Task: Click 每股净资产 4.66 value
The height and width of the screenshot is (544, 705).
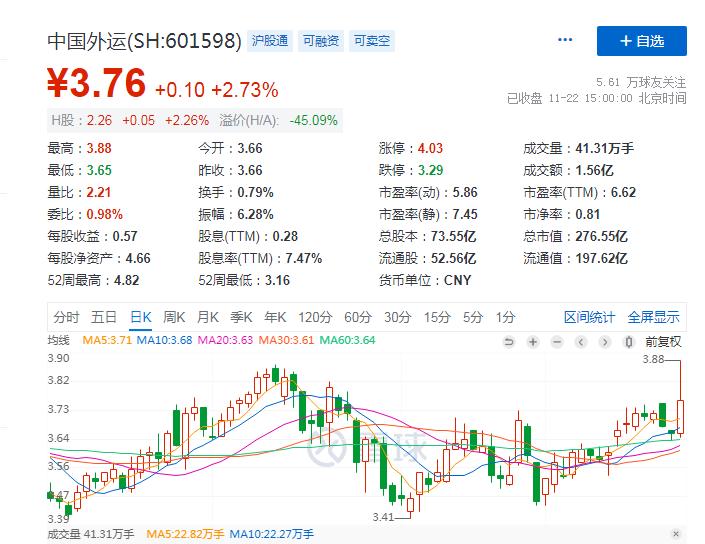Action: coord(138,259)
